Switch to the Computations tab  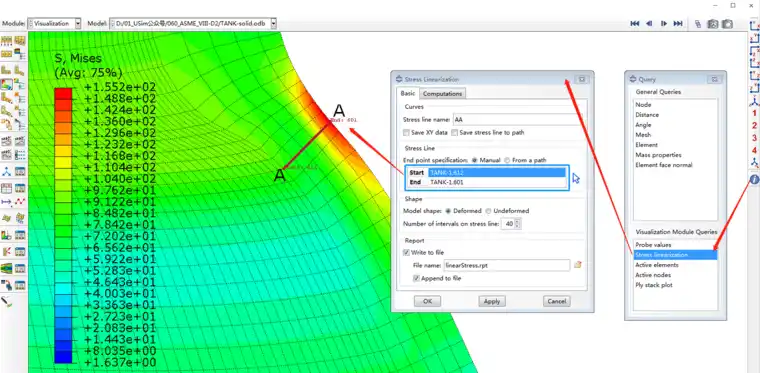pos(442,93)
